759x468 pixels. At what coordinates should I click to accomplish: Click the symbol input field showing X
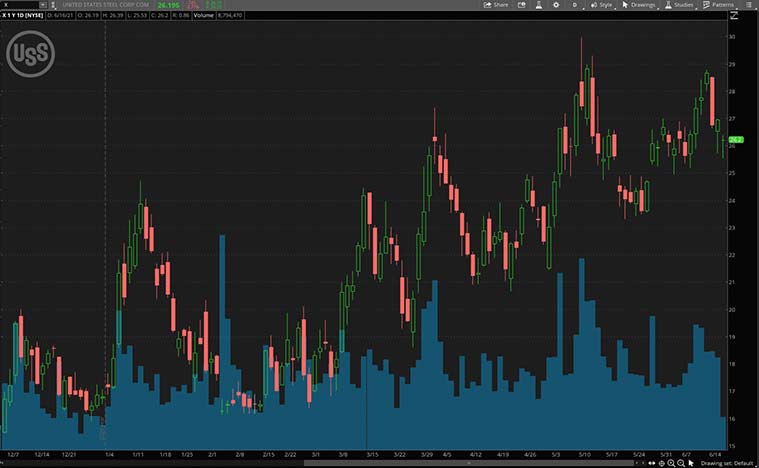[x=18, y=5]
